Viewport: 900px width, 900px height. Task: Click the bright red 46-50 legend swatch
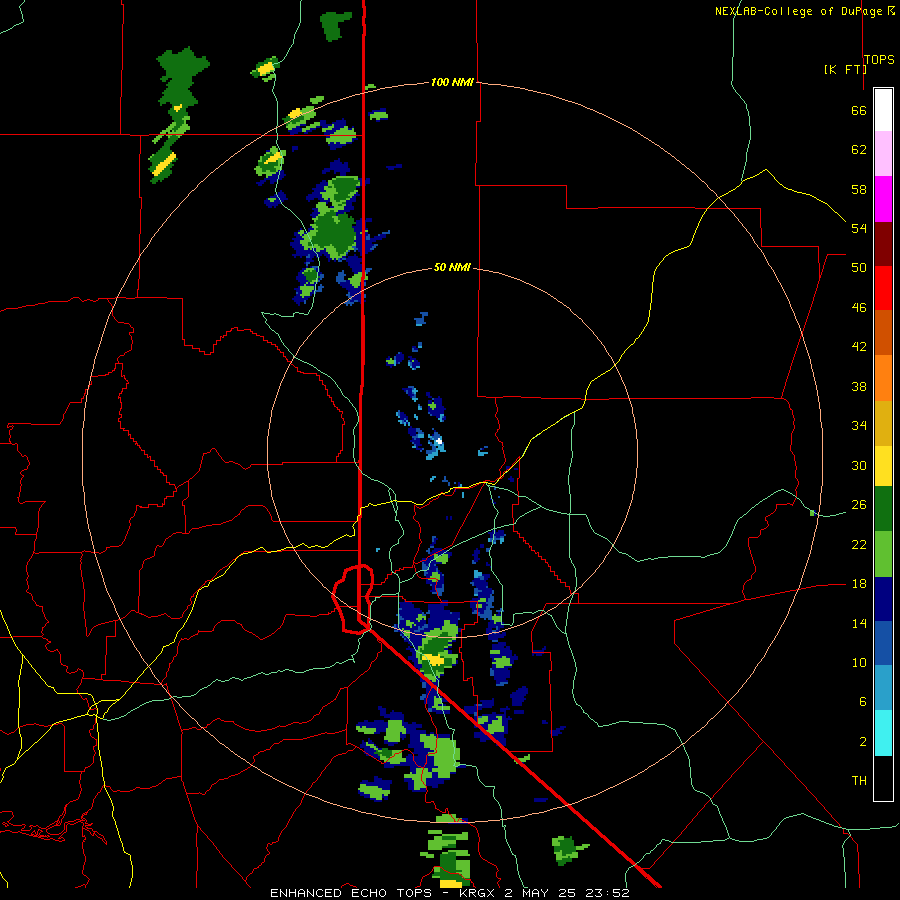883,288
